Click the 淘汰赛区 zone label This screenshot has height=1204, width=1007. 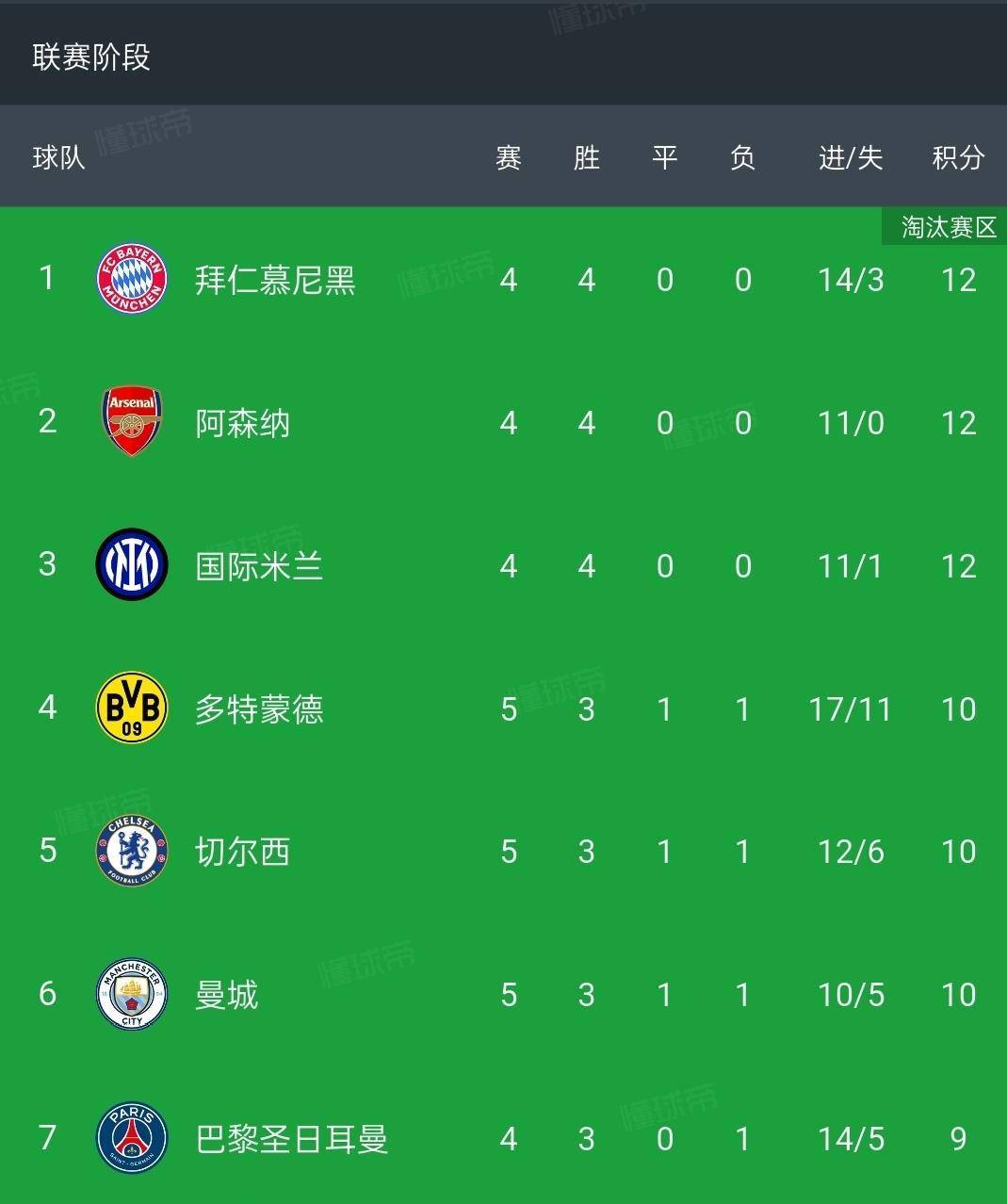coord(948,227)
